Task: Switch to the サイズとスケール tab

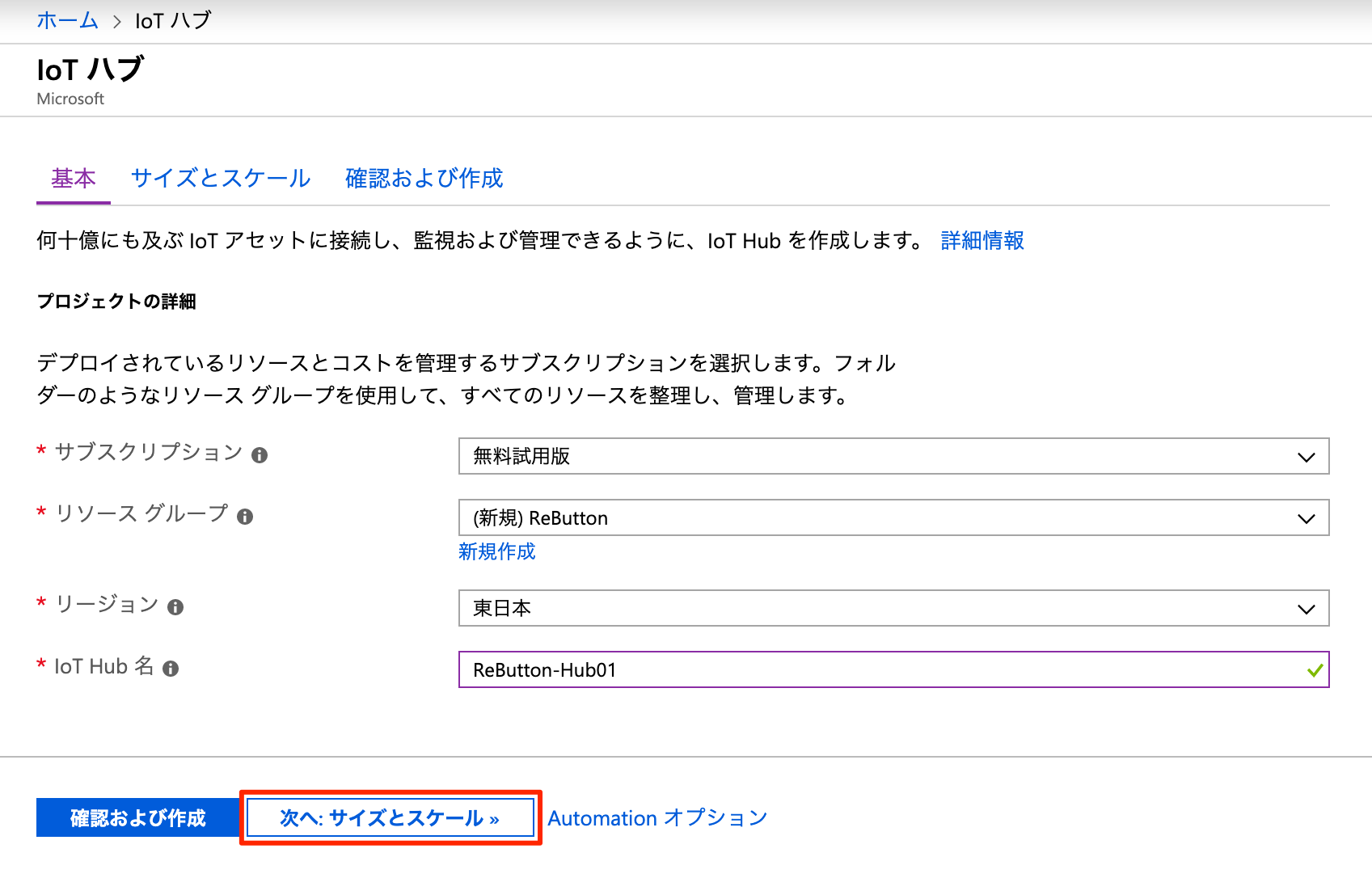Action: pyautogui.click(x=221, y=178)
